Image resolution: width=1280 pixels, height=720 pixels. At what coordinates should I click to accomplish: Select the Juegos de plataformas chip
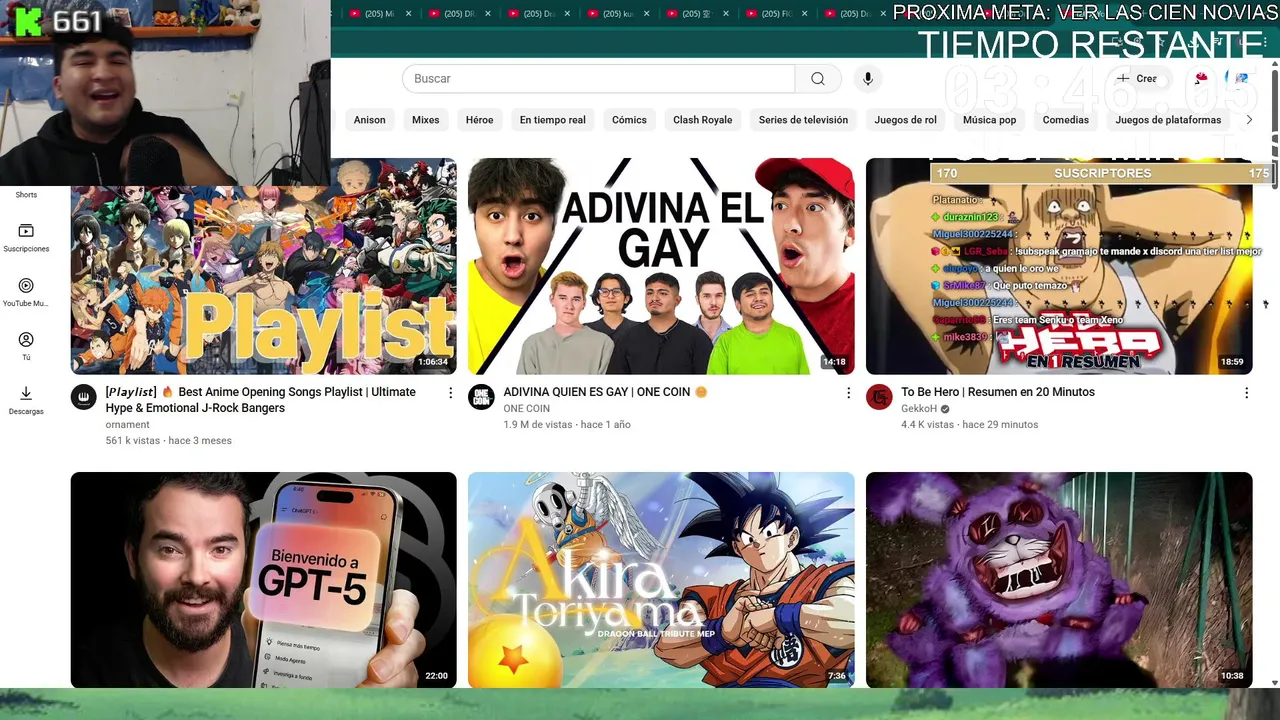pyautogui.click(x=1168, y=120)
